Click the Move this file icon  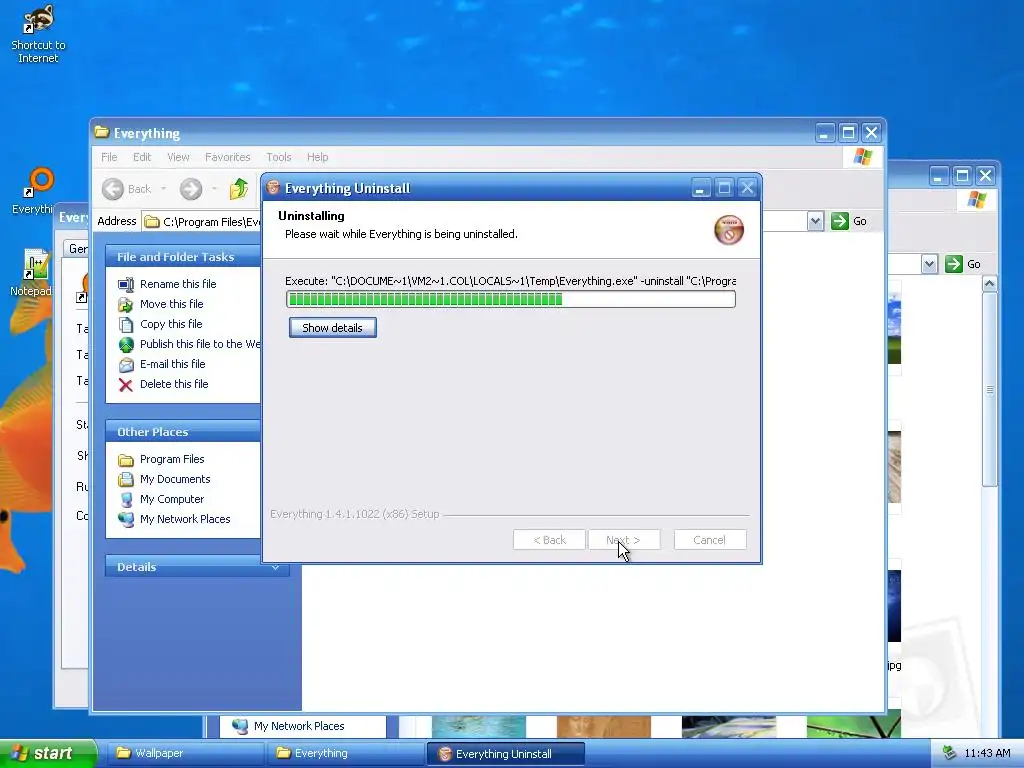coord(125,304)
